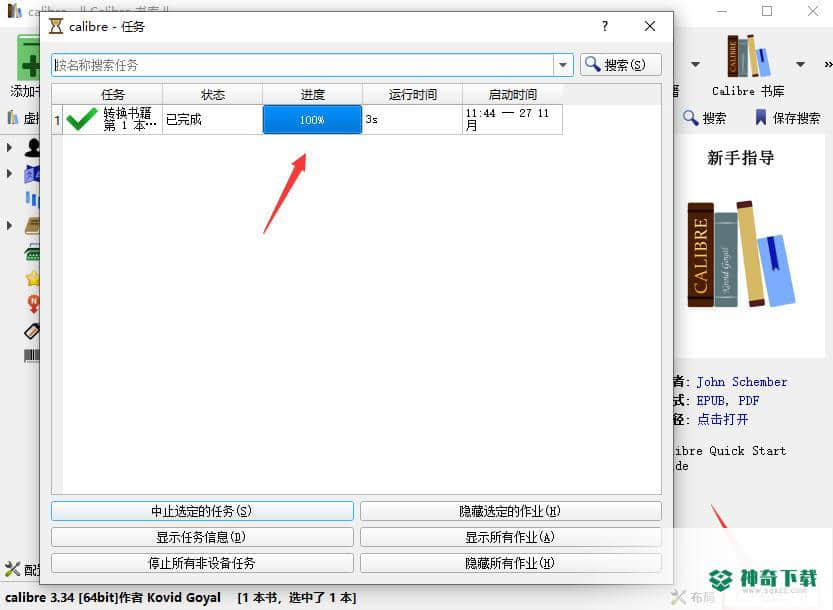Click the 搜索(S) button in the jobs dialog
The width and height of the screenshot is (833, 610).
tap(620, 65)
